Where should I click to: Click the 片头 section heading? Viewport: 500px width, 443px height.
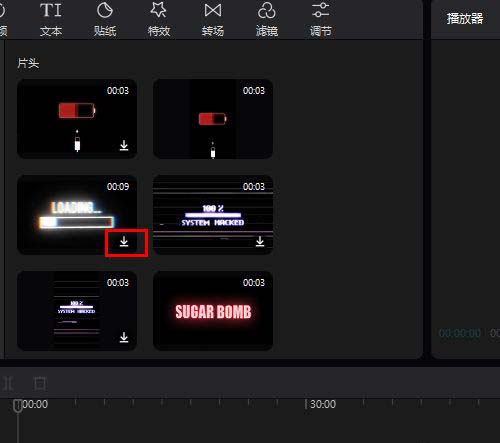click(28, 63)
